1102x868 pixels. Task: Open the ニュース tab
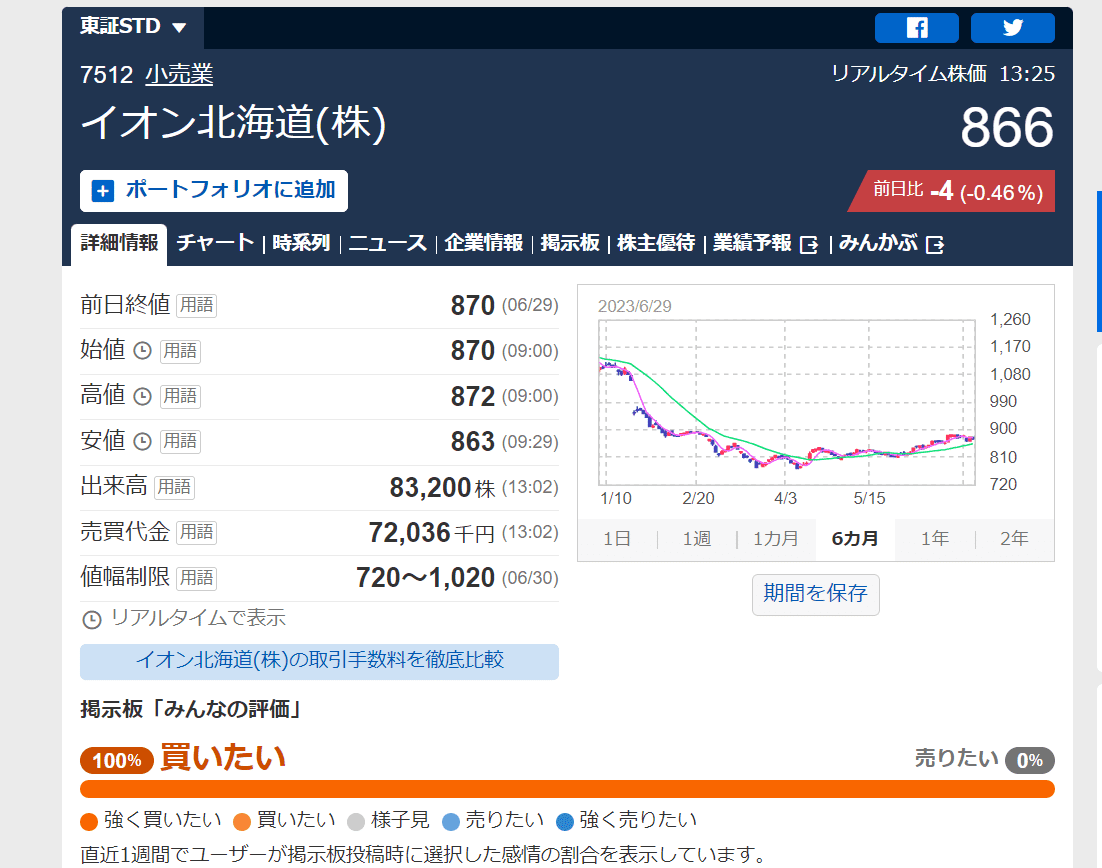[x=387, y=243]
